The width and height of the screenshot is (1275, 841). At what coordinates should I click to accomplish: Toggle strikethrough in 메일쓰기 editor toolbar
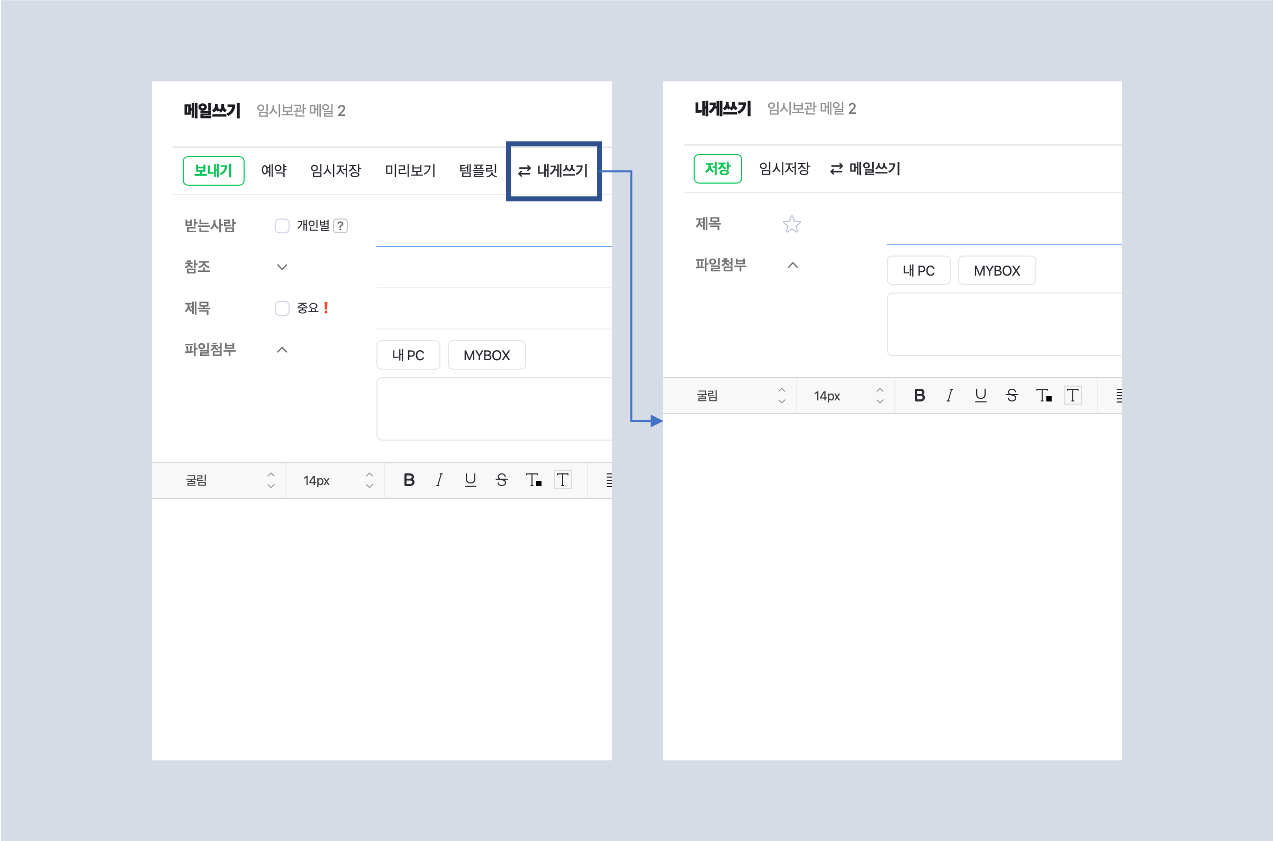(501, 480)
